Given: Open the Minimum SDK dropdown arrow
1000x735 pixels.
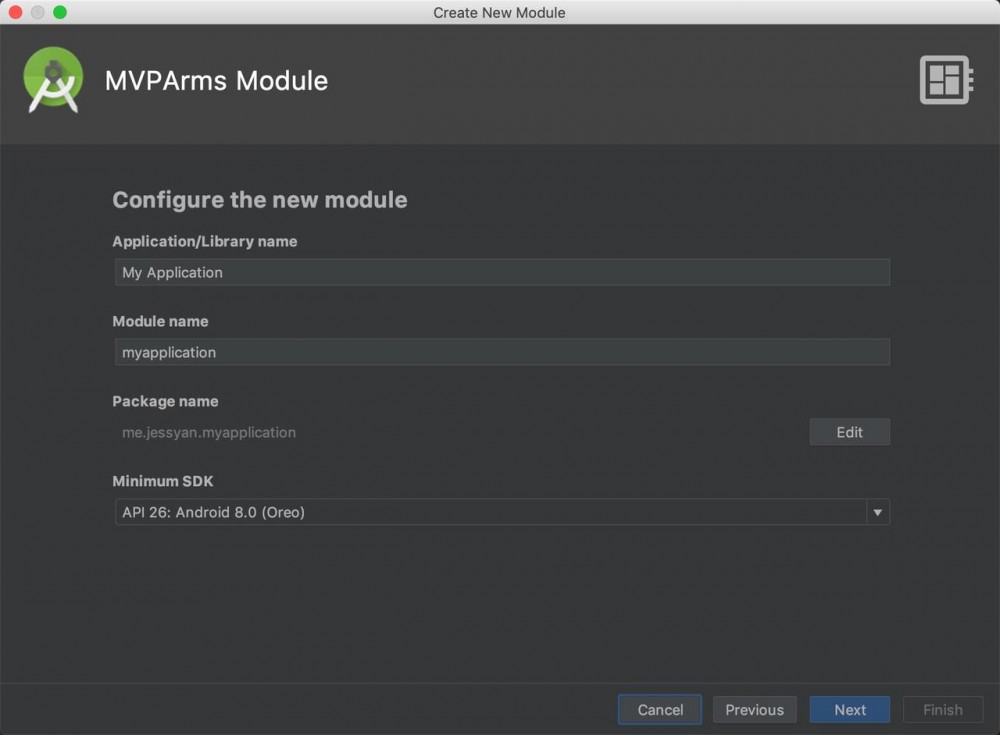Looking at the screenshot, I should 878,512.
